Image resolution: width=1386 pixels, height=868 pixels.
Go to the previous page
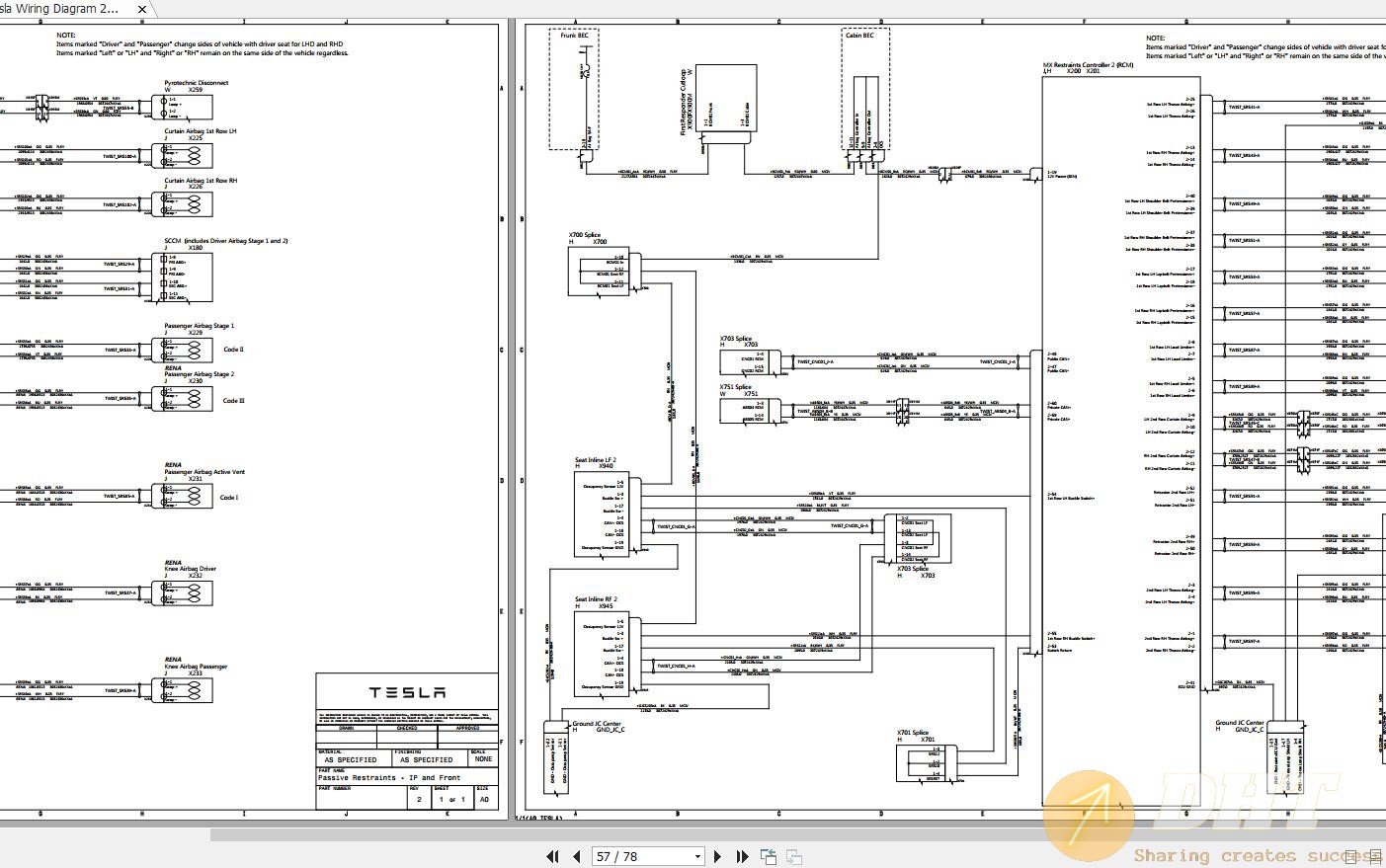577,856
